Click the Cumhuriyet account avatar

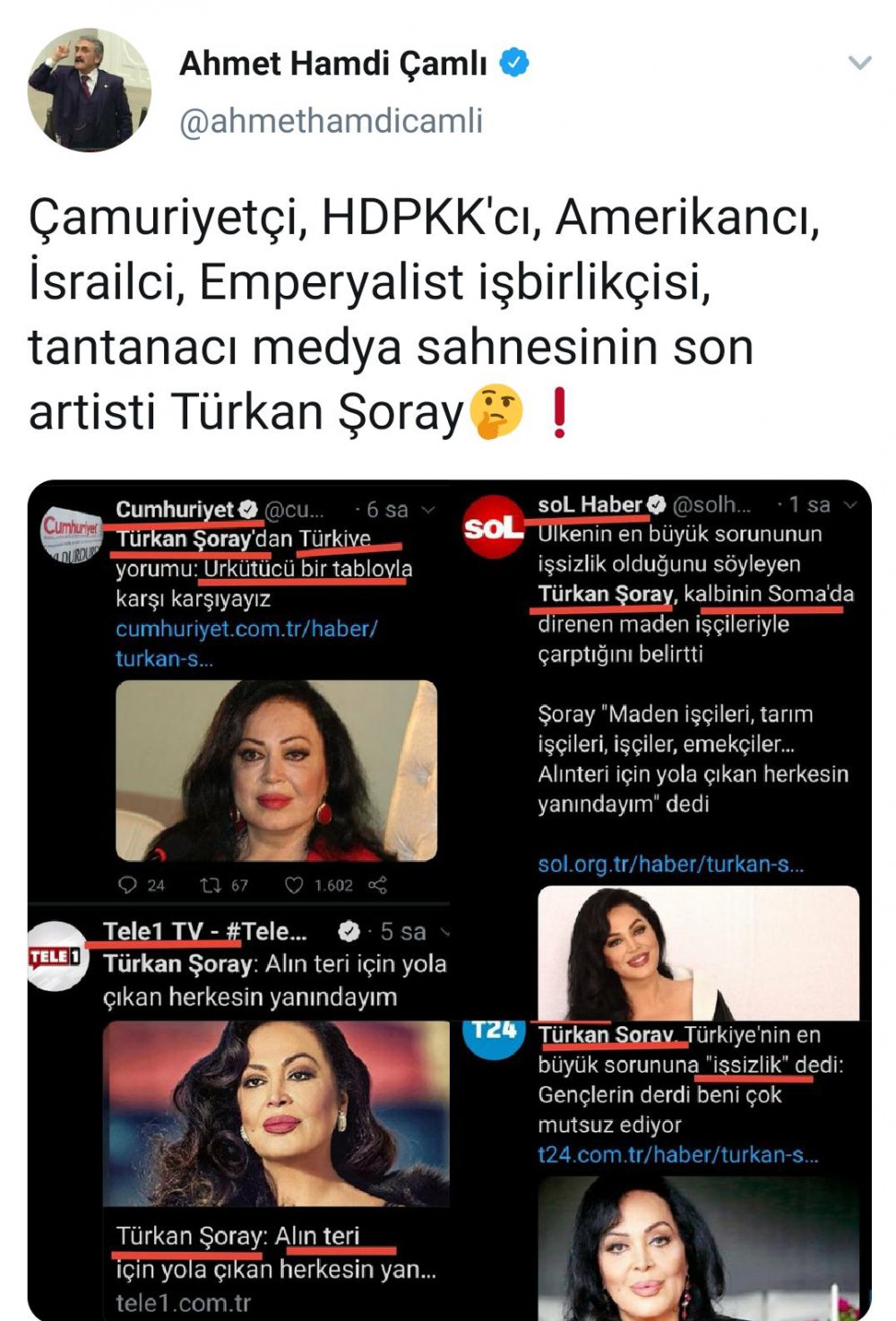[x=72, y=533]
